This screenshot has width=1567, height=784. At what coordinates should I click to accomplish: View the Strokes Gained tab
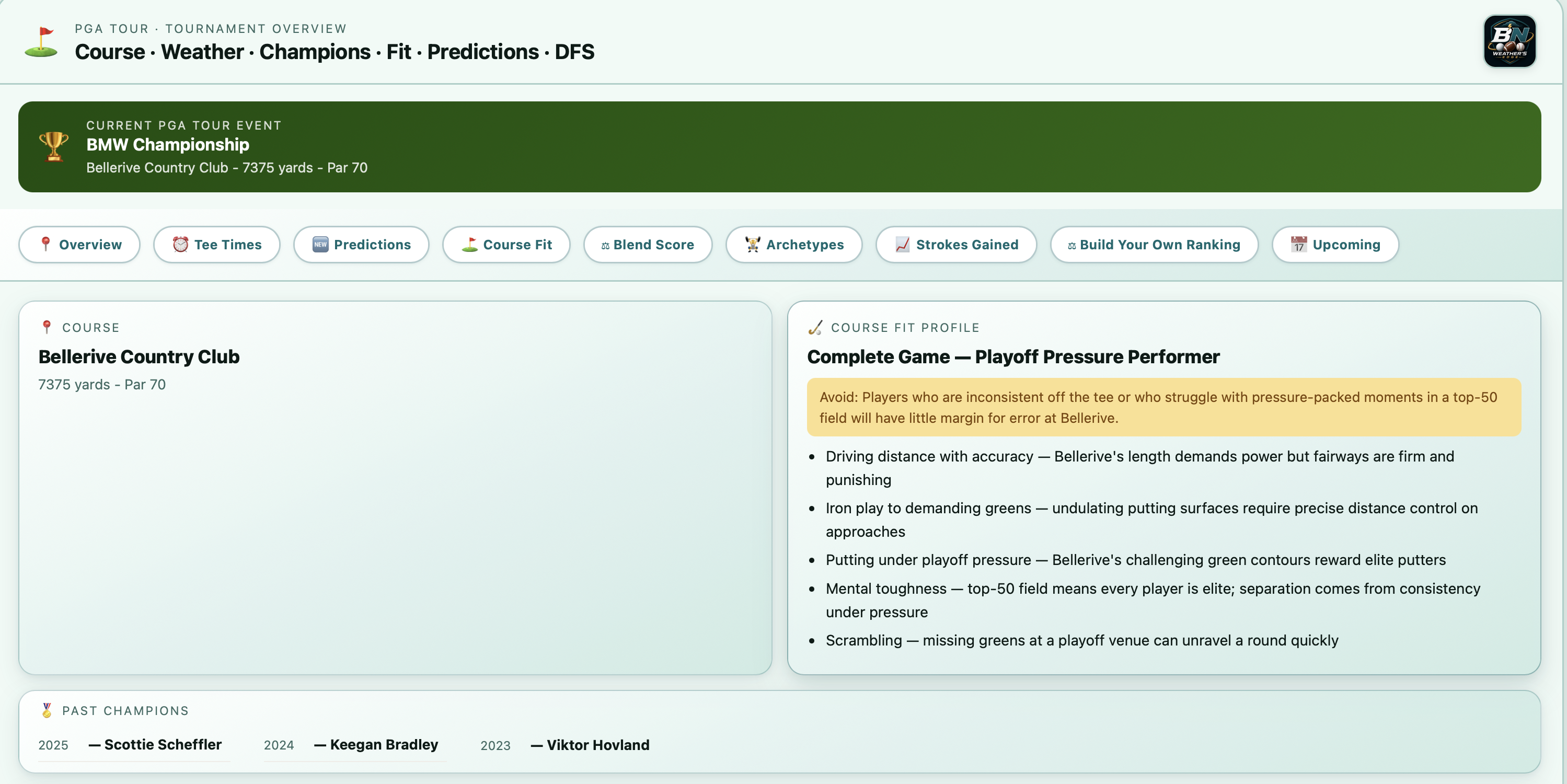pyautogui.click(x=957, y=245)
